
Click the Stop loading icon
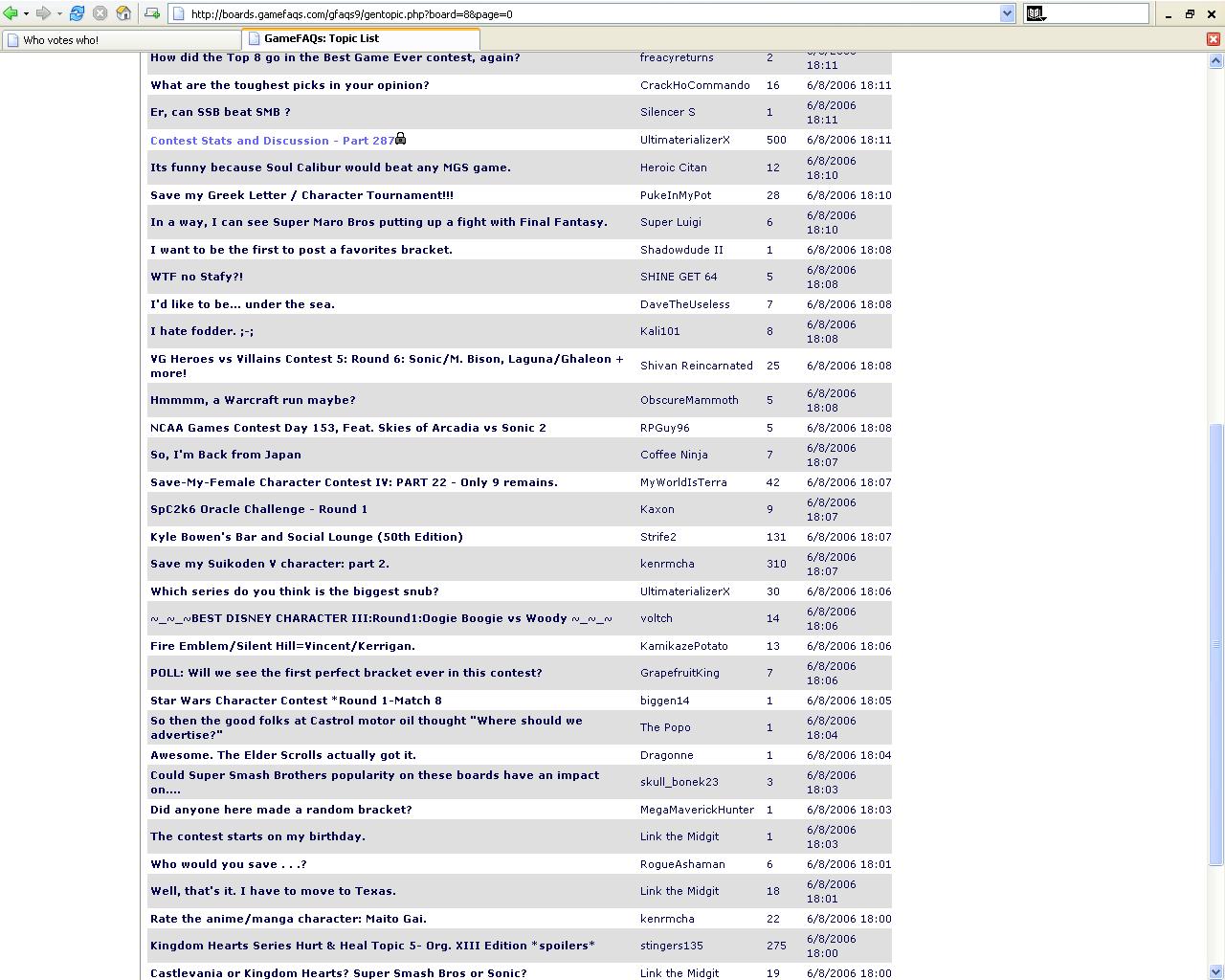tap(100, 13)
